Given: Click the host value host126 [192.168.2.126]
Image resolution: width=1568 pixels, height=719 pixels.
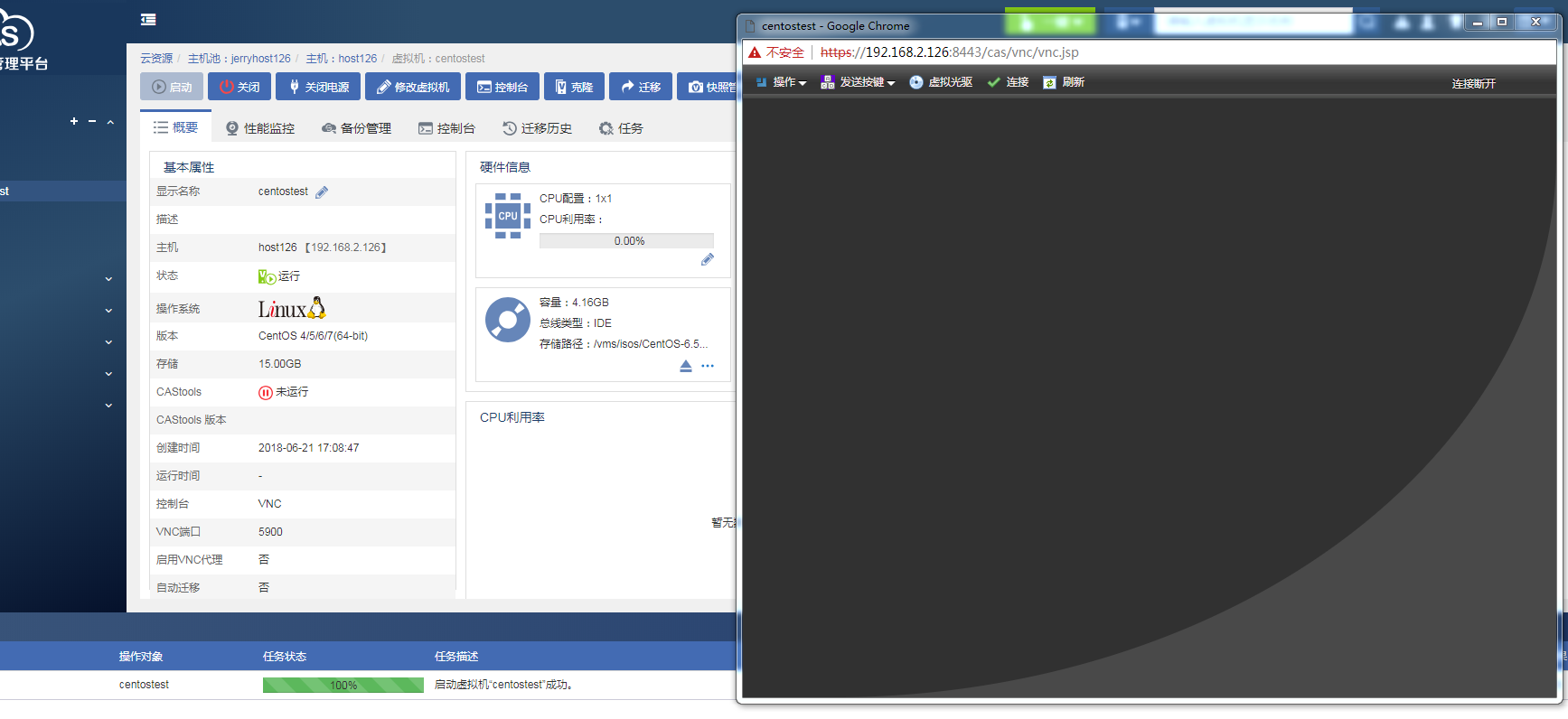Looking at the screenshot, I should point(323,247).
